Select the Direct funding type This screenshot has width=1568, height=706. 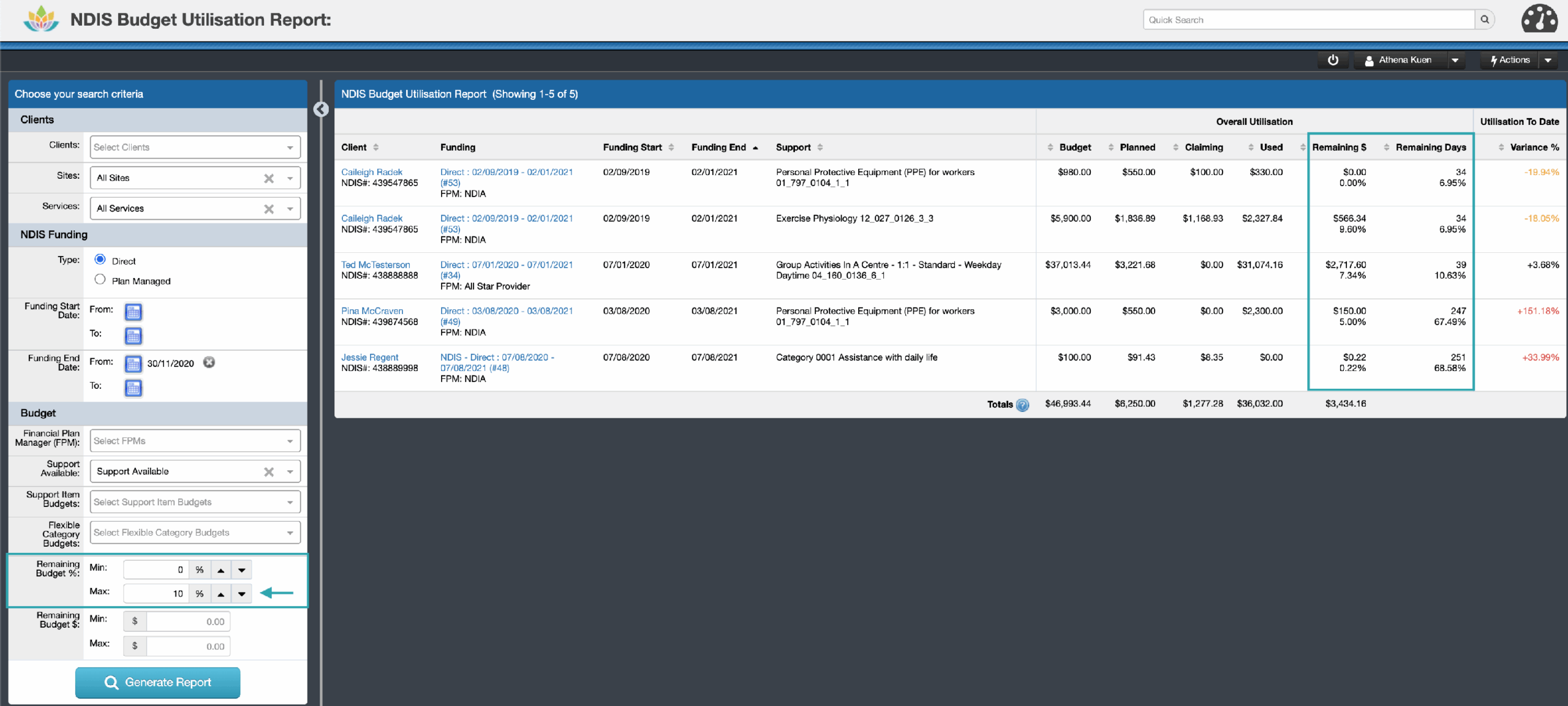coord(100,260)
